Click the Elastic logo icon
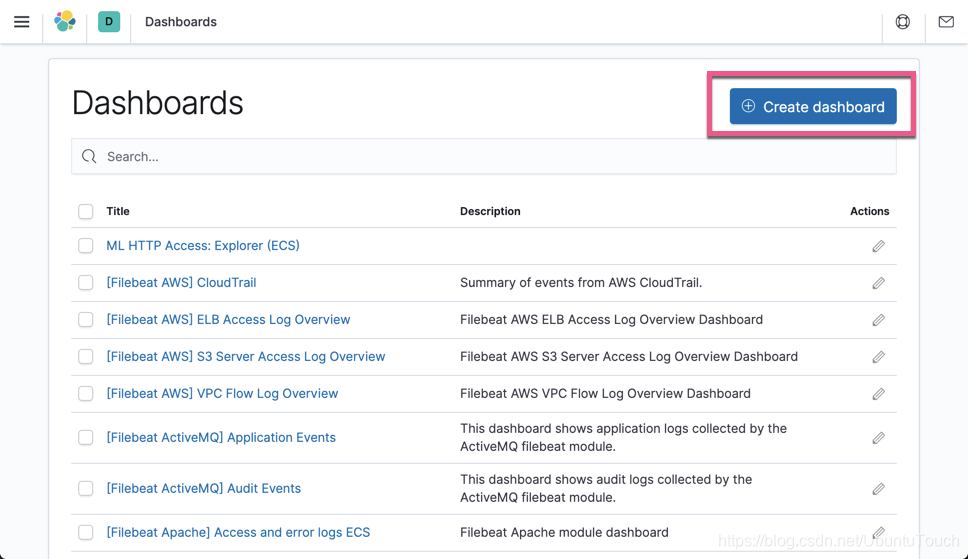The height and width of the screenshot is (559, 968). 65,22
